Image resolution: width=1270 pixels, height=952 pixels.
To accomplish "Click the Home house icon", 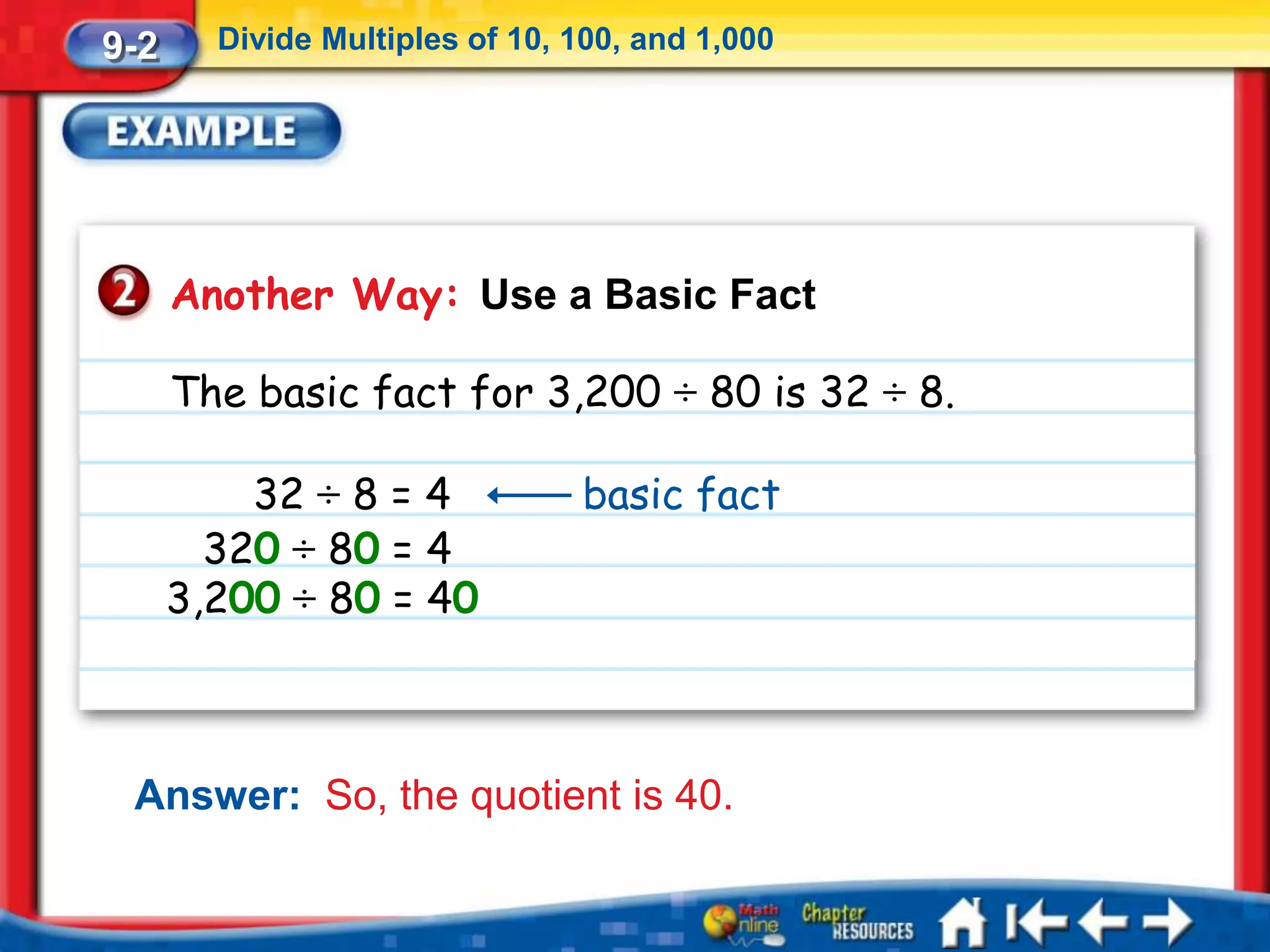I will [x=963, y=923].
